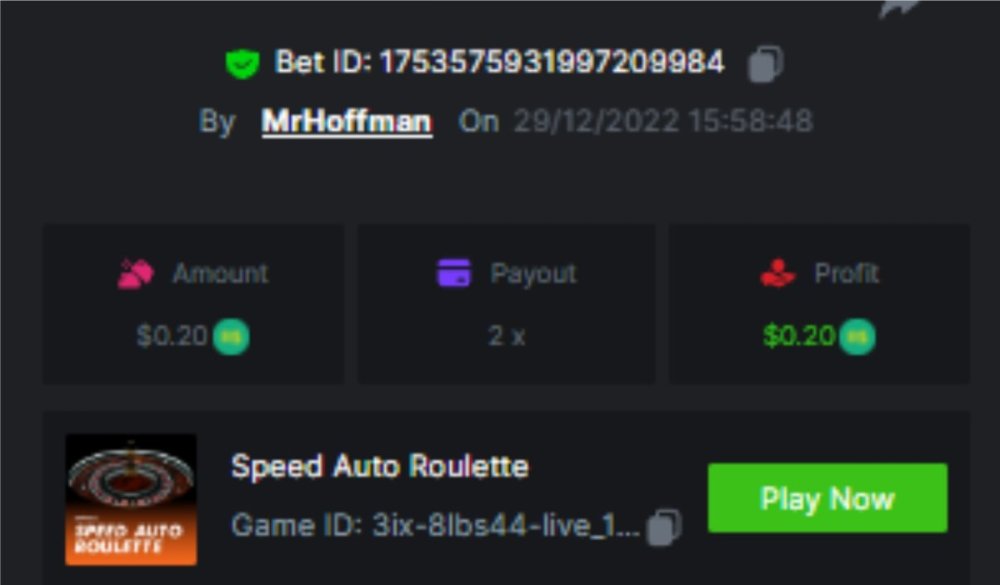This screenshot has height=585, width=1000.
Task: Open MrHoffman's user profile
Action: (x=347, y=121)
